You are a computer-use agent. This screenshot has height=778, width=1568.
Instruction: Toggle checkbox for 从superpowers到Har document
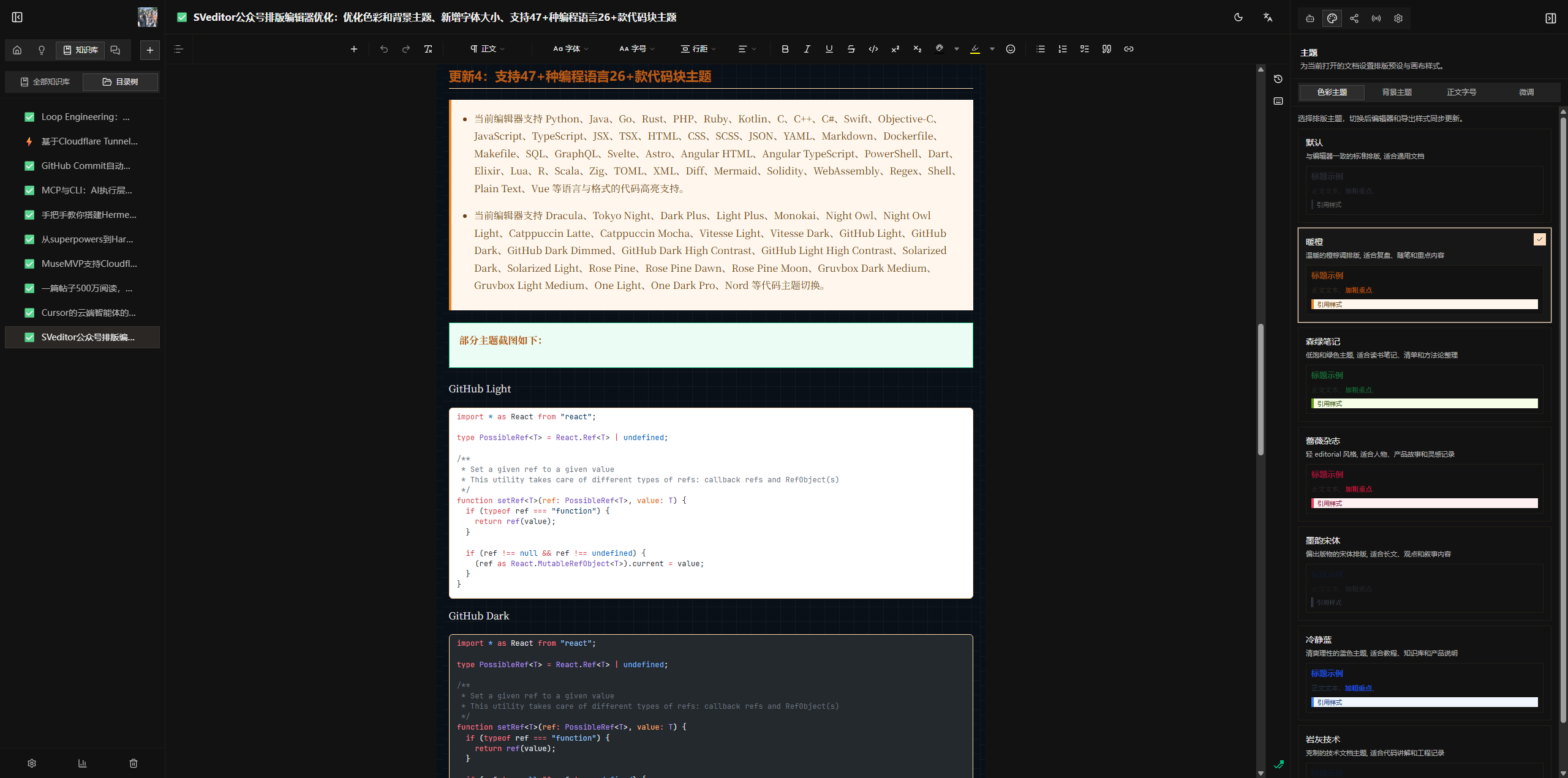coord(29,239)
